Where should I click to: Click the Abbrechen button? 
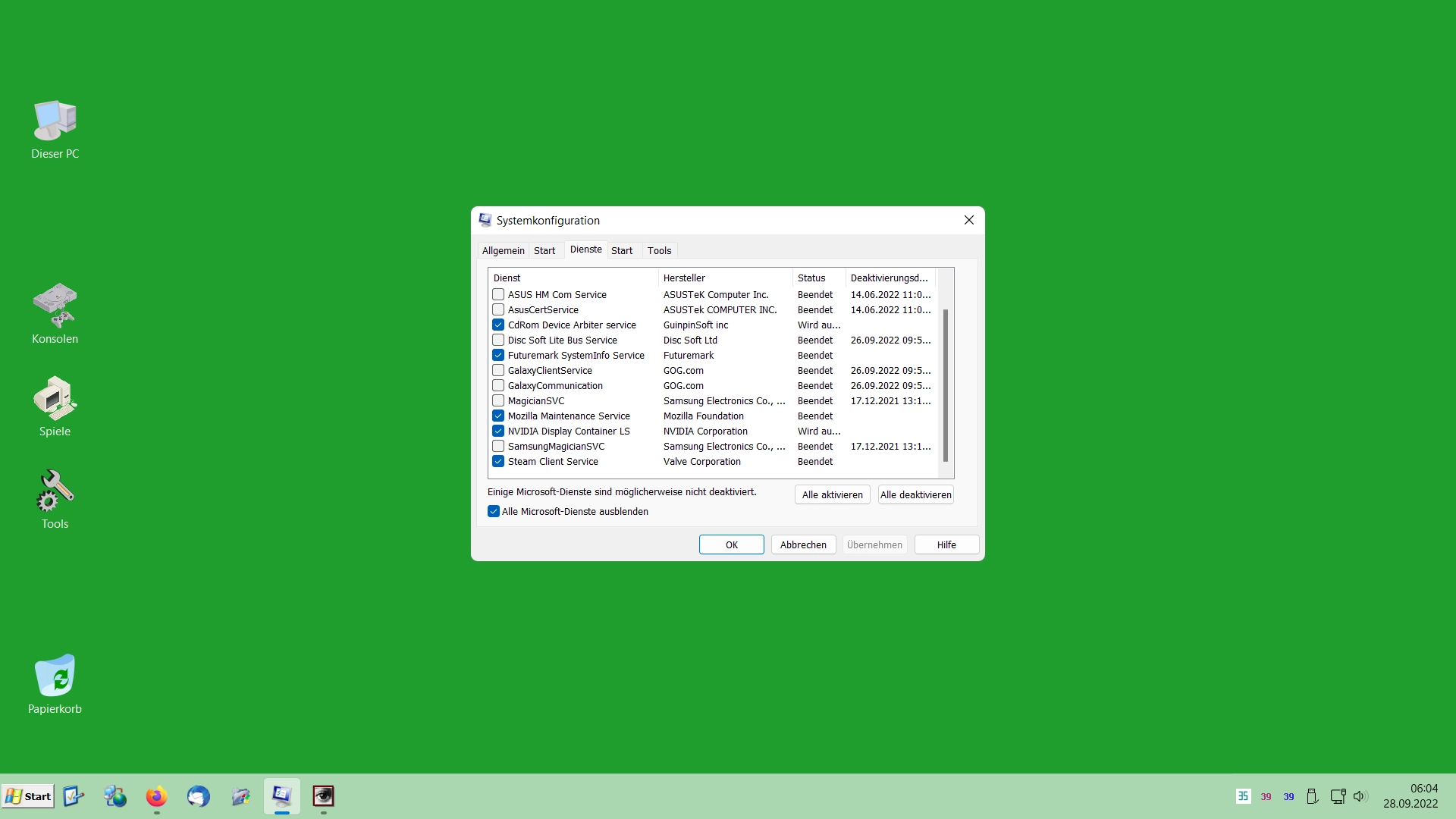[803, 545]
